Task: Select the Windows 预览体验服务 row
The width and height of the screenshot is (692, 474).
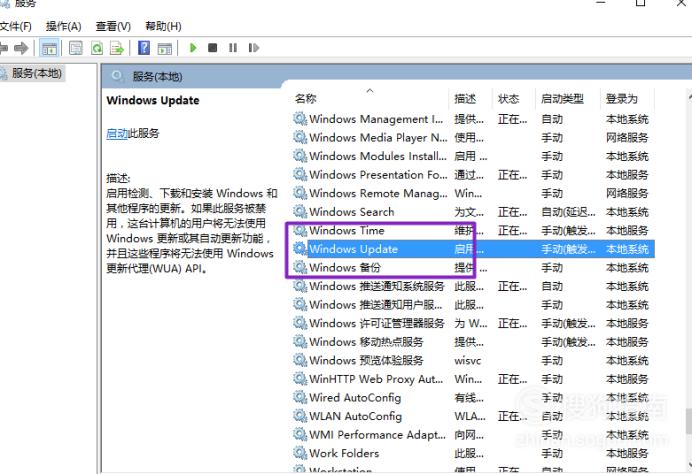Action: pyautogui.click(x=473, y=360)
